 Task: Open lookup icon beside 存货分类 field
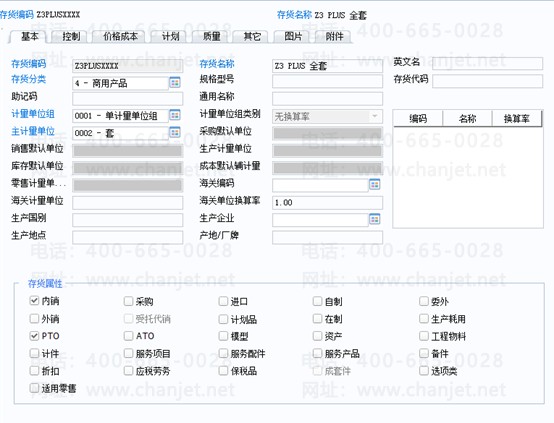(175, 83)
